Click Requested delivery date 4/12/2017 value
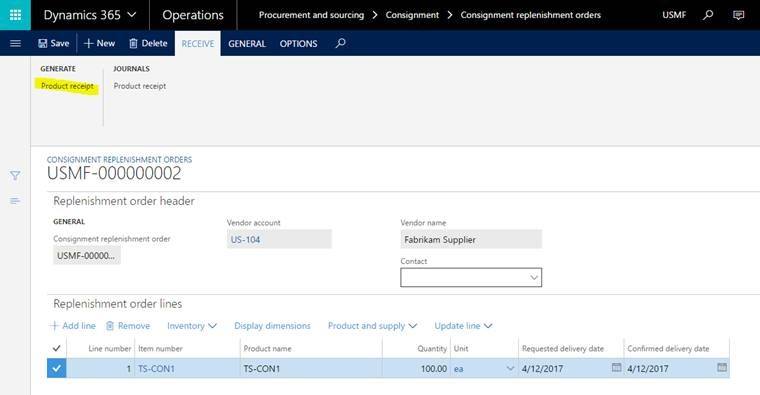The height and width of the screenshot is (395, 760). pyautogui.click(x=542, y=369)
